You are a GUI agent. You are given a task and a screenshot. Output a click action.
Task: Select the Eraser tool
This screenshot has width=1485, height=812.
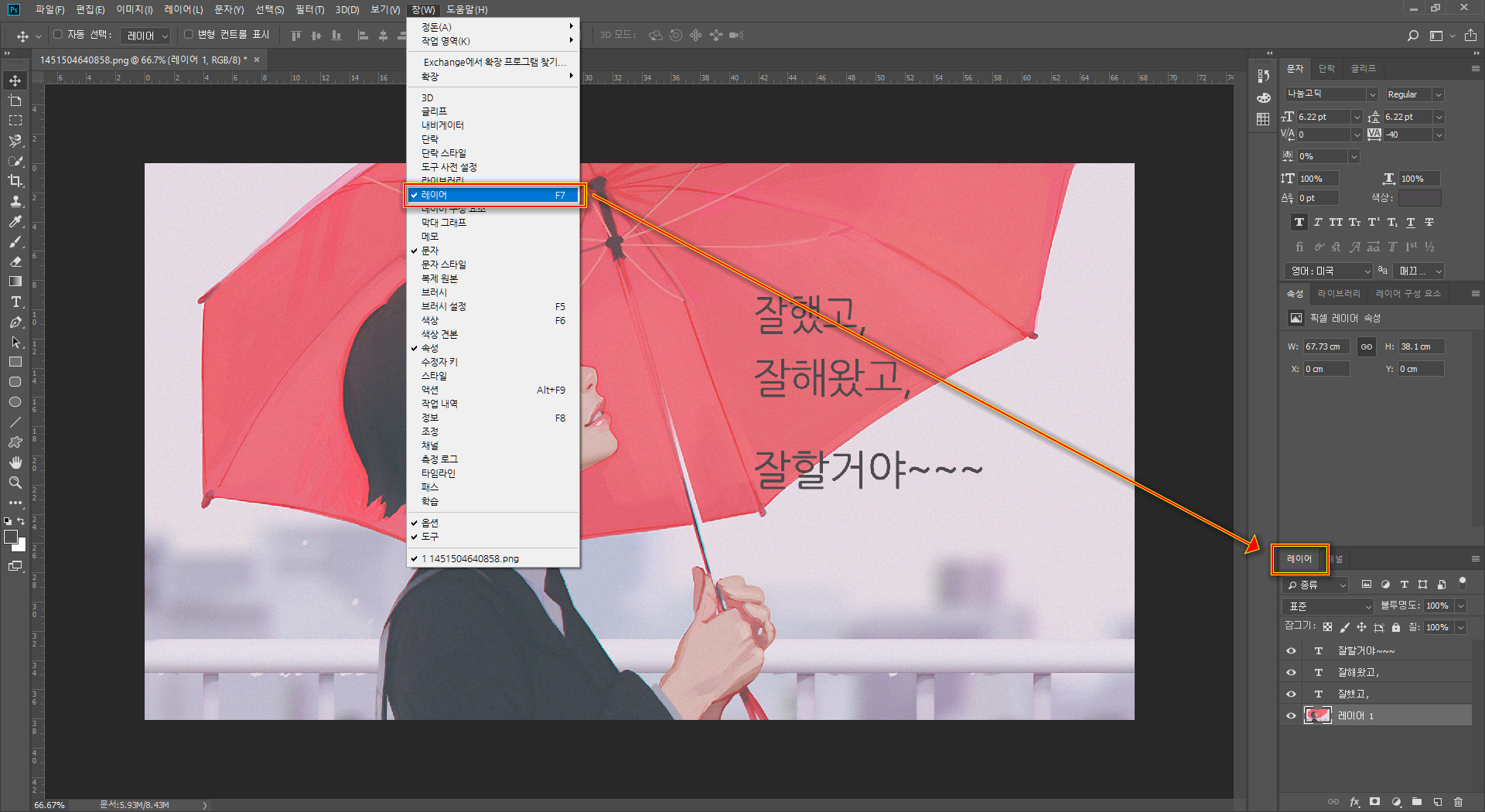tap(15, 261)
